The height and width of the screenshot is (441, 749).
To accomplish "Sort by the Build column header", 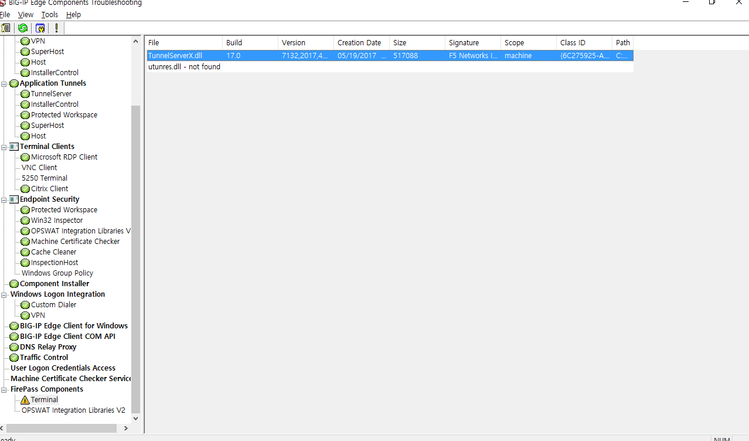I will 250,43.
